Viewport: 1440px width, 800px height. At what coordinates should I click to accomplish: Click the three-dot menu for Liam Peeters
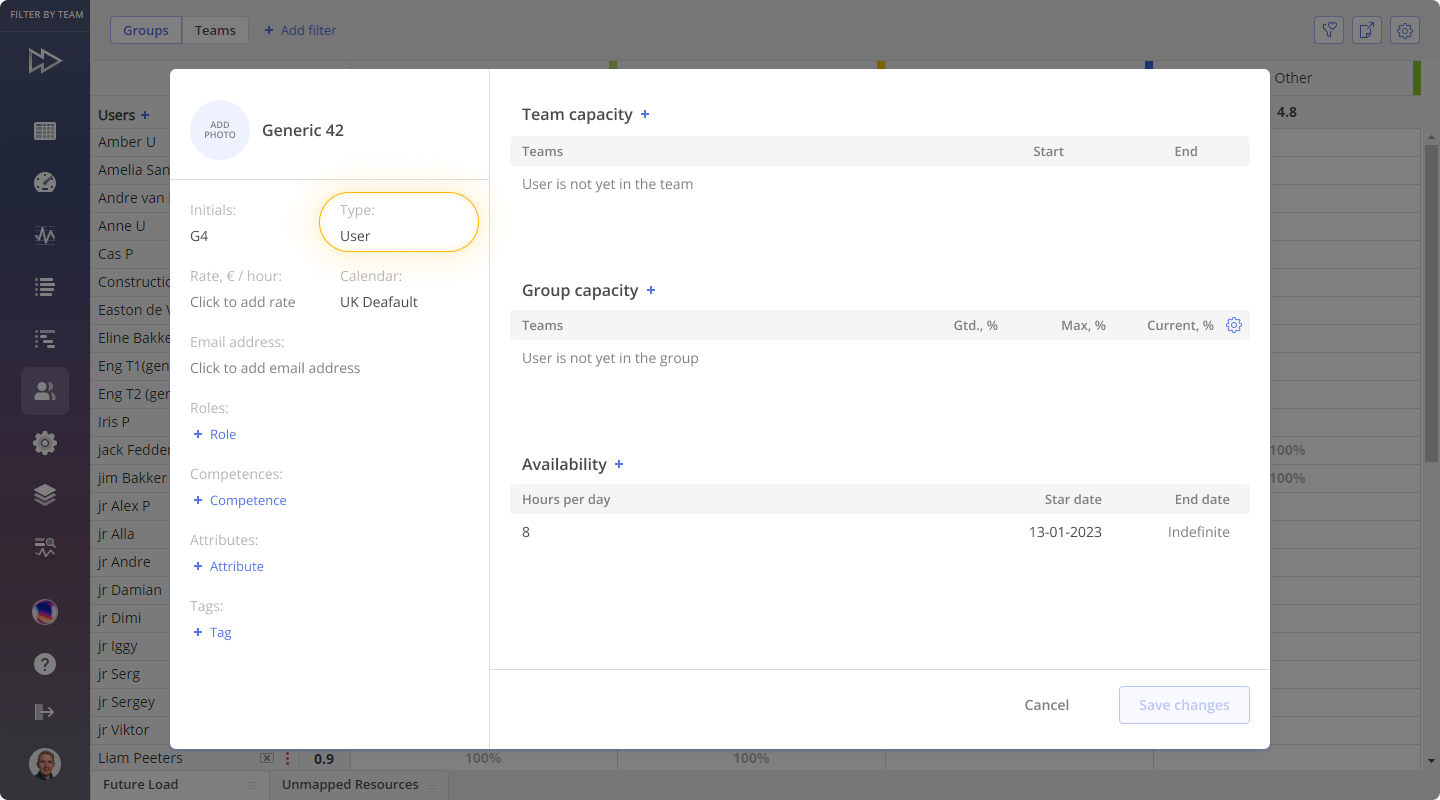click(x=287, y=758)
